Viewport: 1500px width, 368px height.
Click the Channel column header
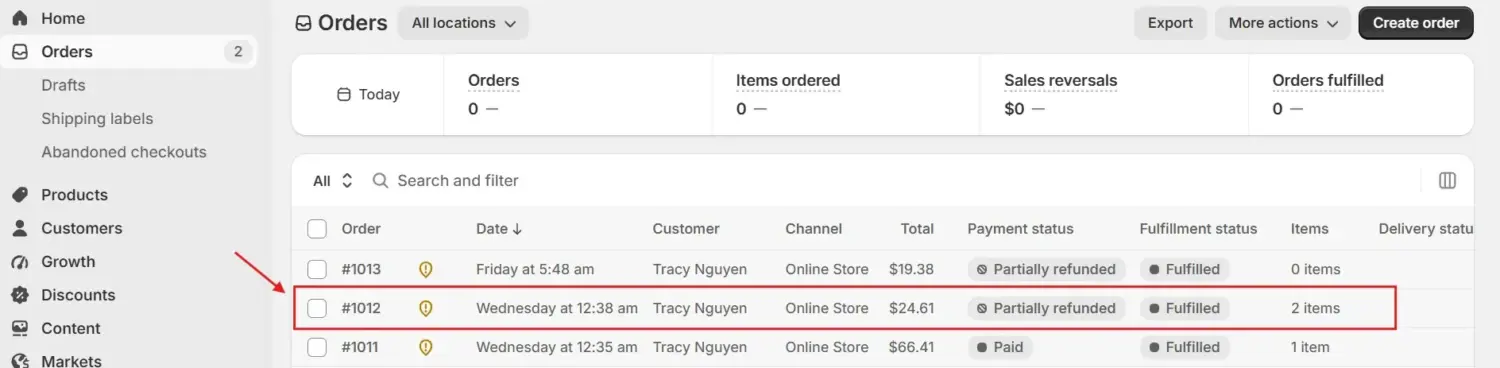813,229
